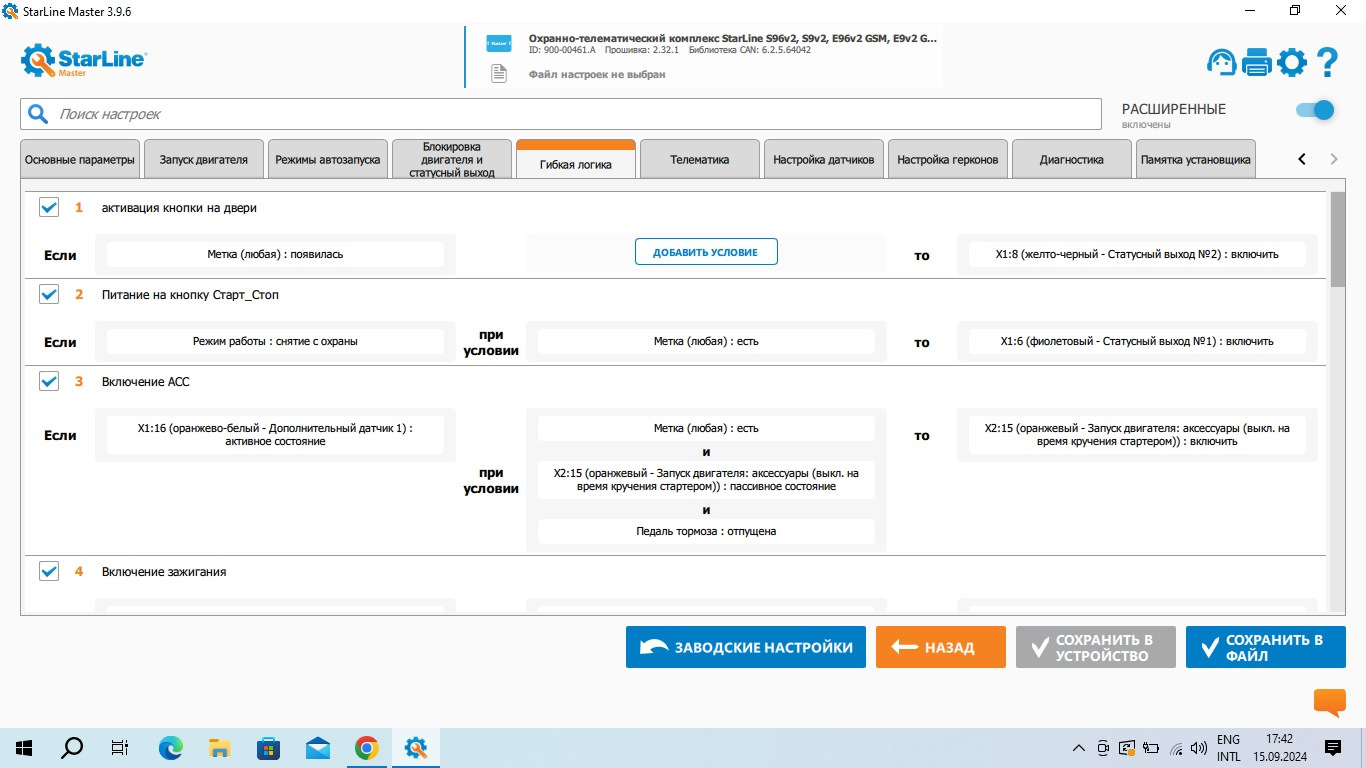Viewport: 1366px width, 768px height.
Task: Click the StarLine Master taskbar icon
Action: 416,748
